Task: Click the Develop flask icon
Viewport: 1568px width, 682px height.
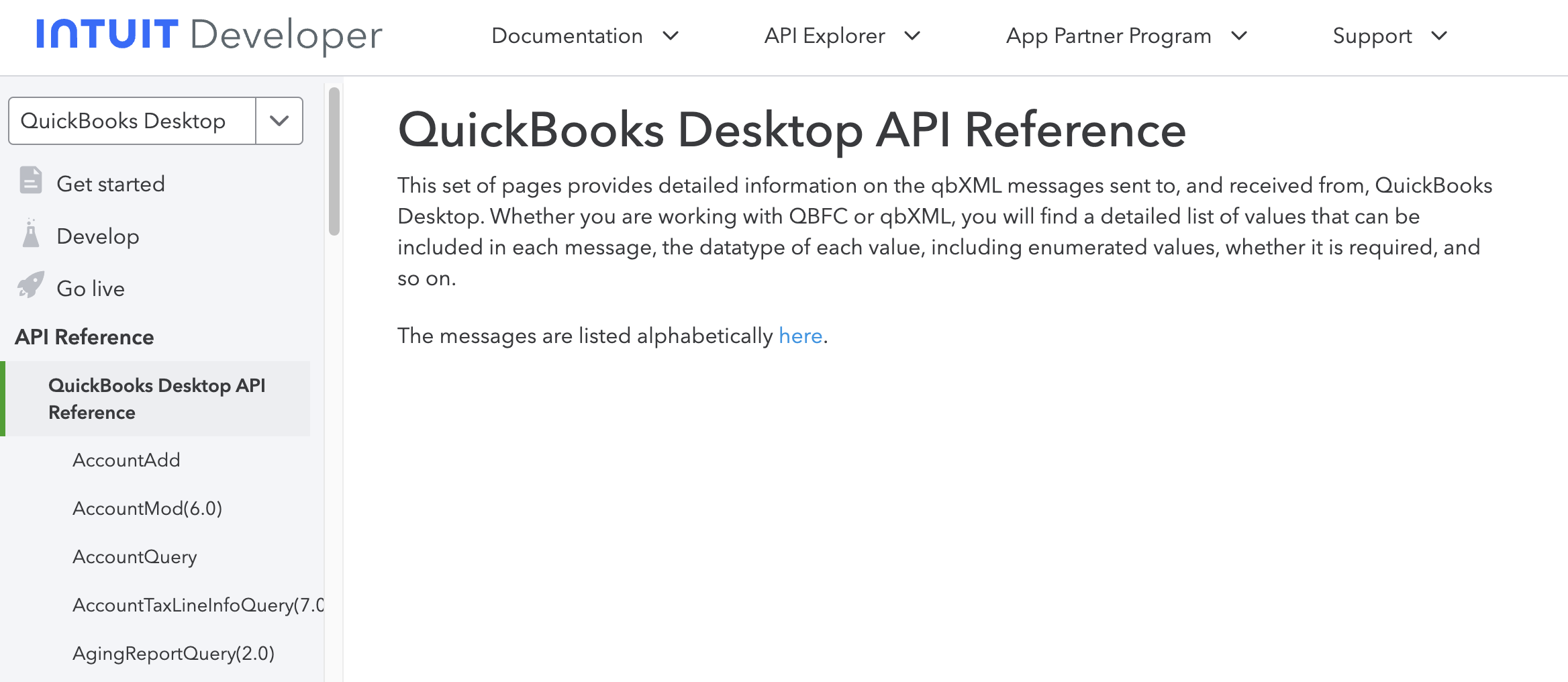Action: tap(31, 233)
